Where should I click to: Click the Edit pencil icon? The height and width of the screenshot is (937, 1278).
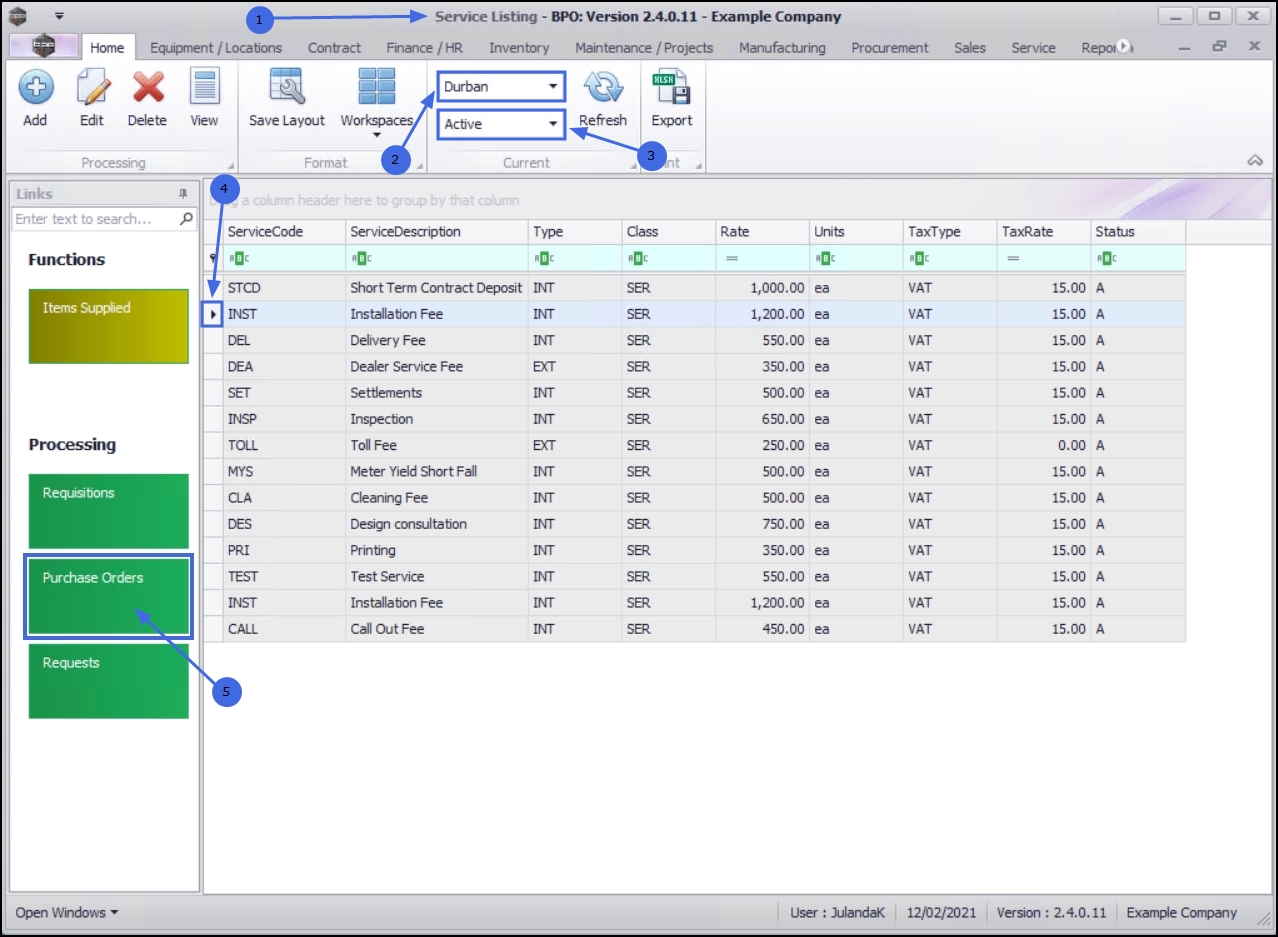[92, 88]
